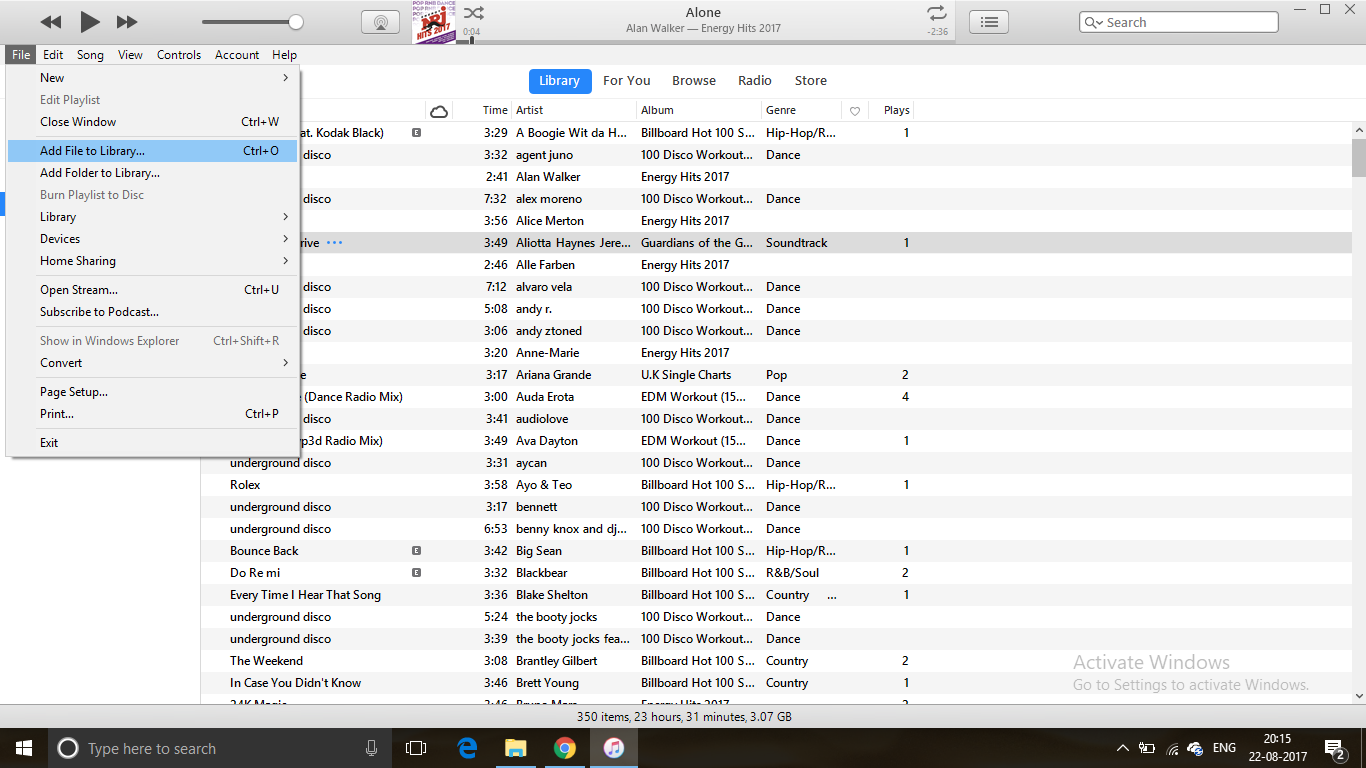Viewport: 1366px width, 768px height.
Task: Expand the Library submenu
Action: [x=153, y=217]
